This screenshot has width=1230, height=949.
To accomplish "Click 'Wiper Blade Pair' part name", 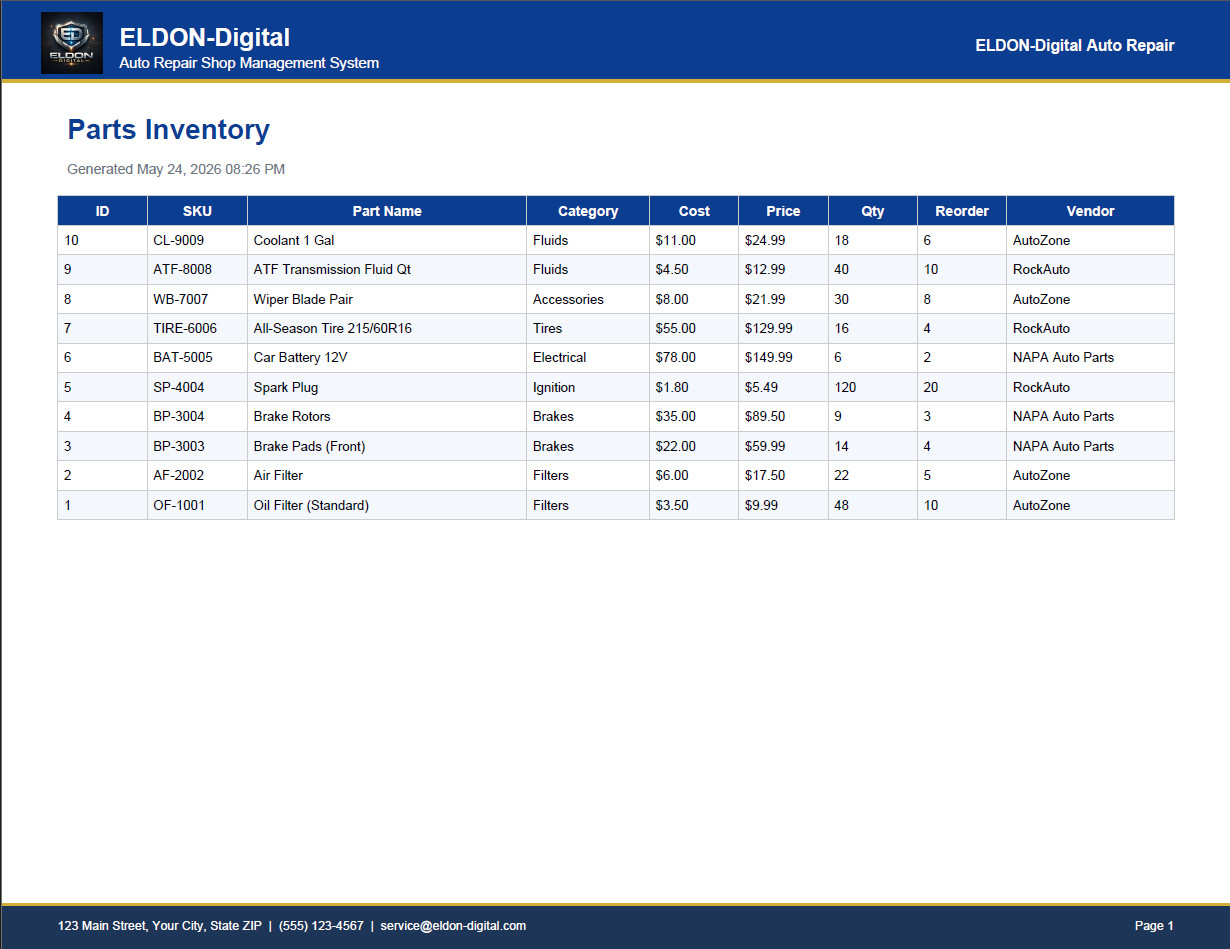I will click(303, 299).
